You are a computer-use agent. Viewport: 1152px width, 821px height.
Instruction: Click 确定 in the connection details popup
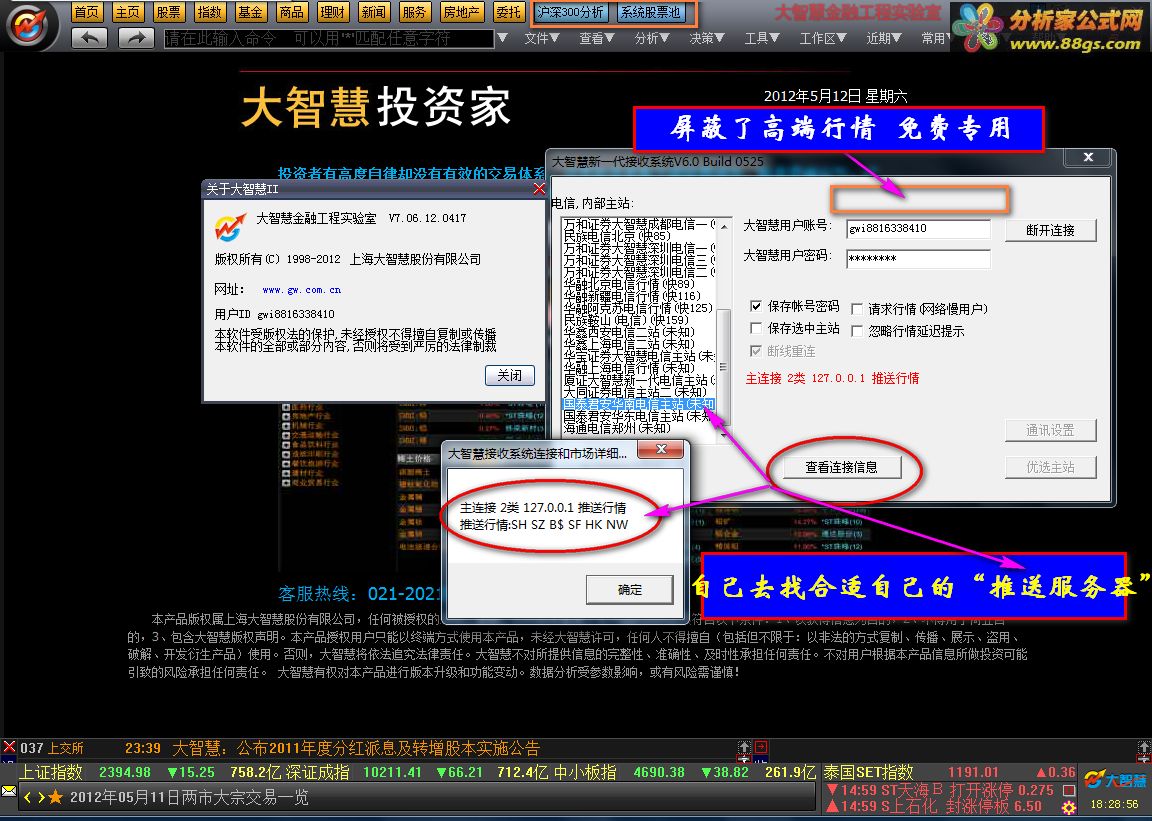pos(630,589)
